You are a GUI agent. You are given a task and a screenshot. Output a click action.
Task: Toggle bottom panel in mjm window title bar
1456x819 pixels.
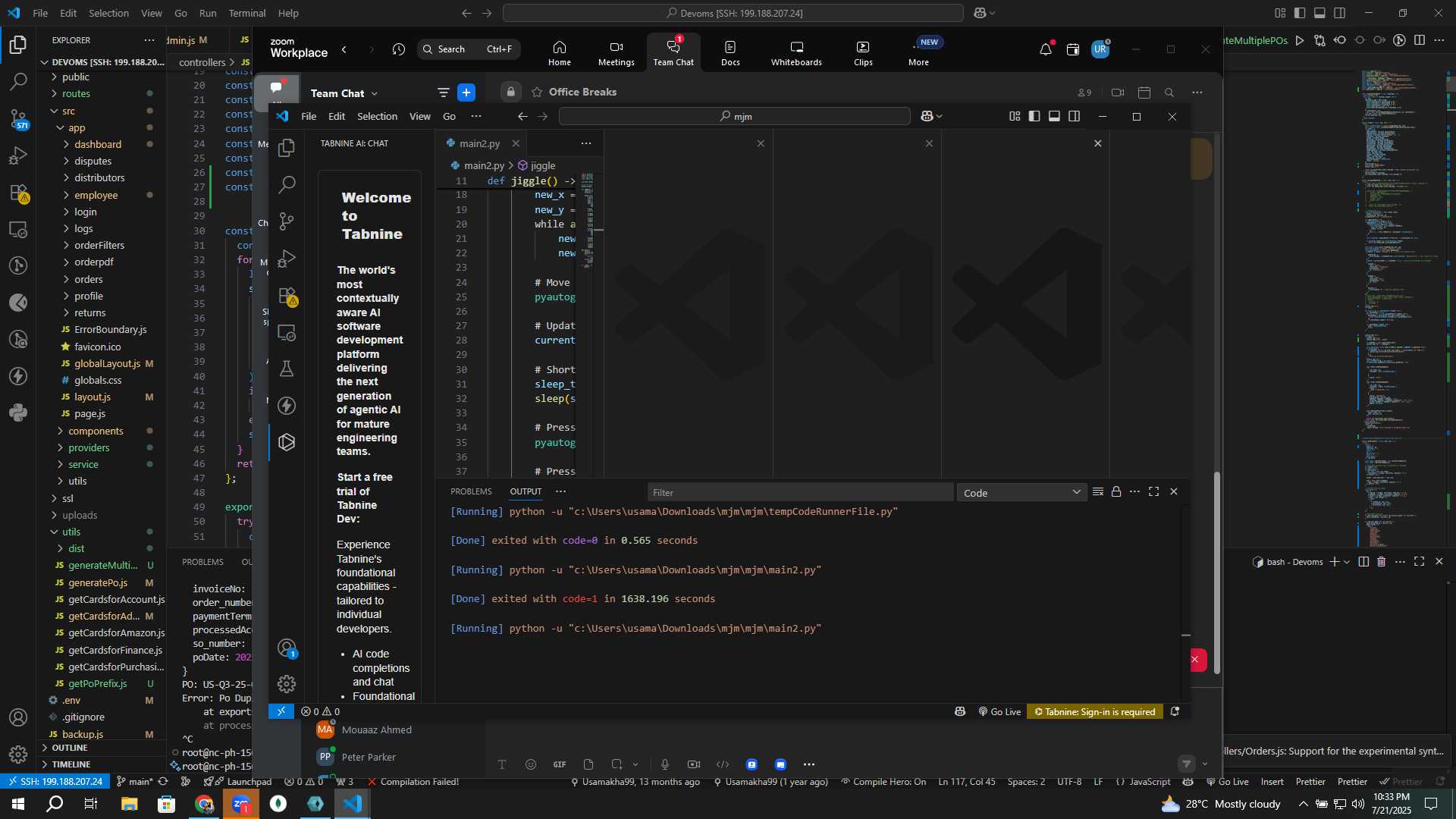1054,117
